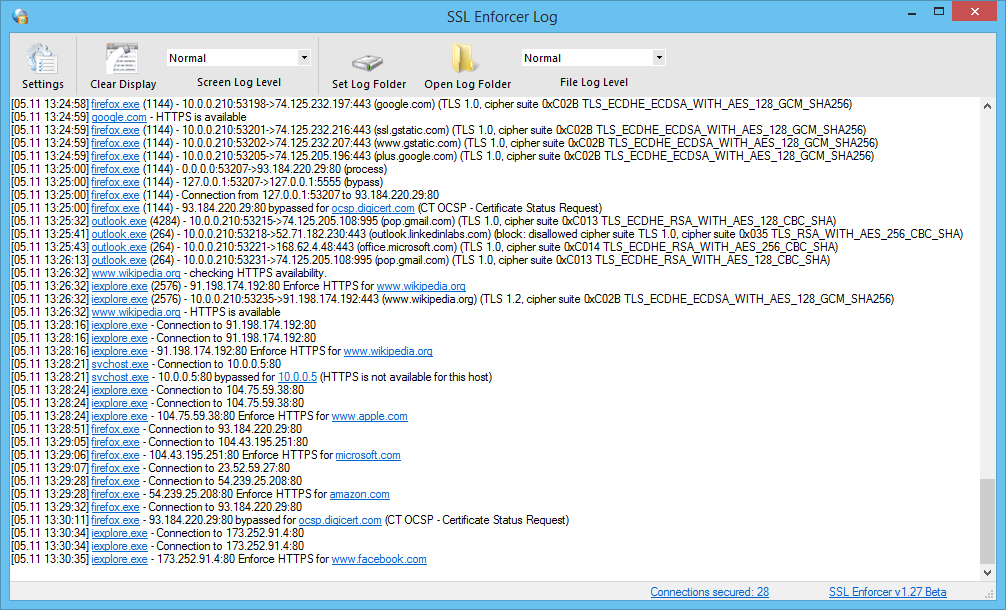
Task: Expand the Screen Log Level dropdown
Action: (x=304, y=58)
